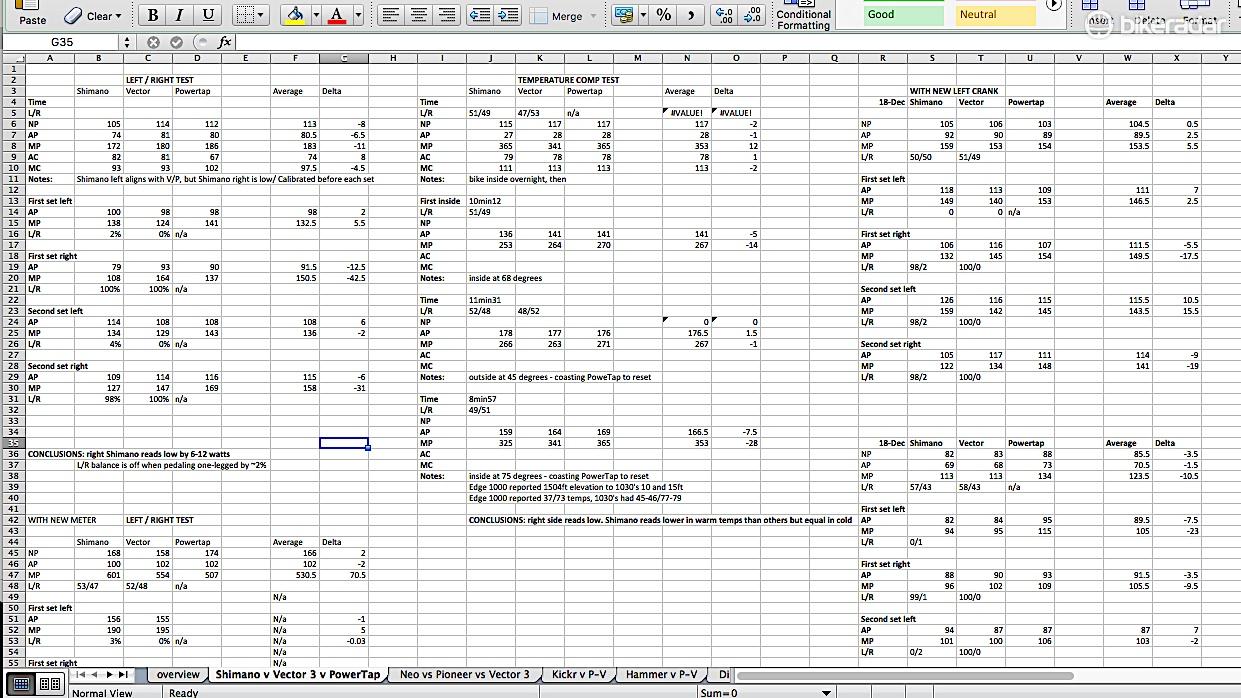Apply the Neutral cell style
The height and width of the screenshot is (698, 1241).
[x=997, y=14]
